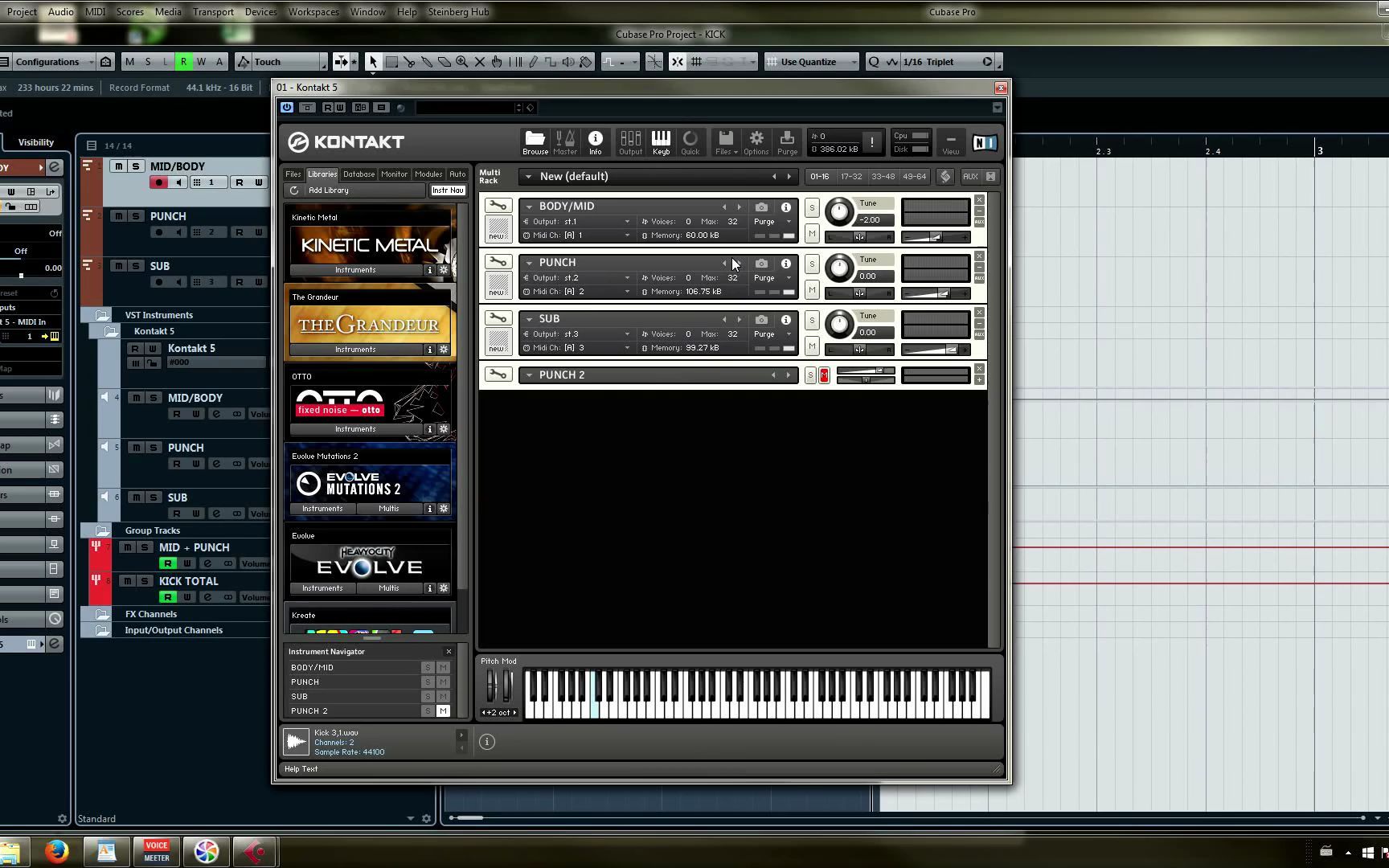1389x868 pixels.
Task: Click the Pitch wheel on Kontakt keyboard
Action: pyautogui.click(x=493, y=686)
